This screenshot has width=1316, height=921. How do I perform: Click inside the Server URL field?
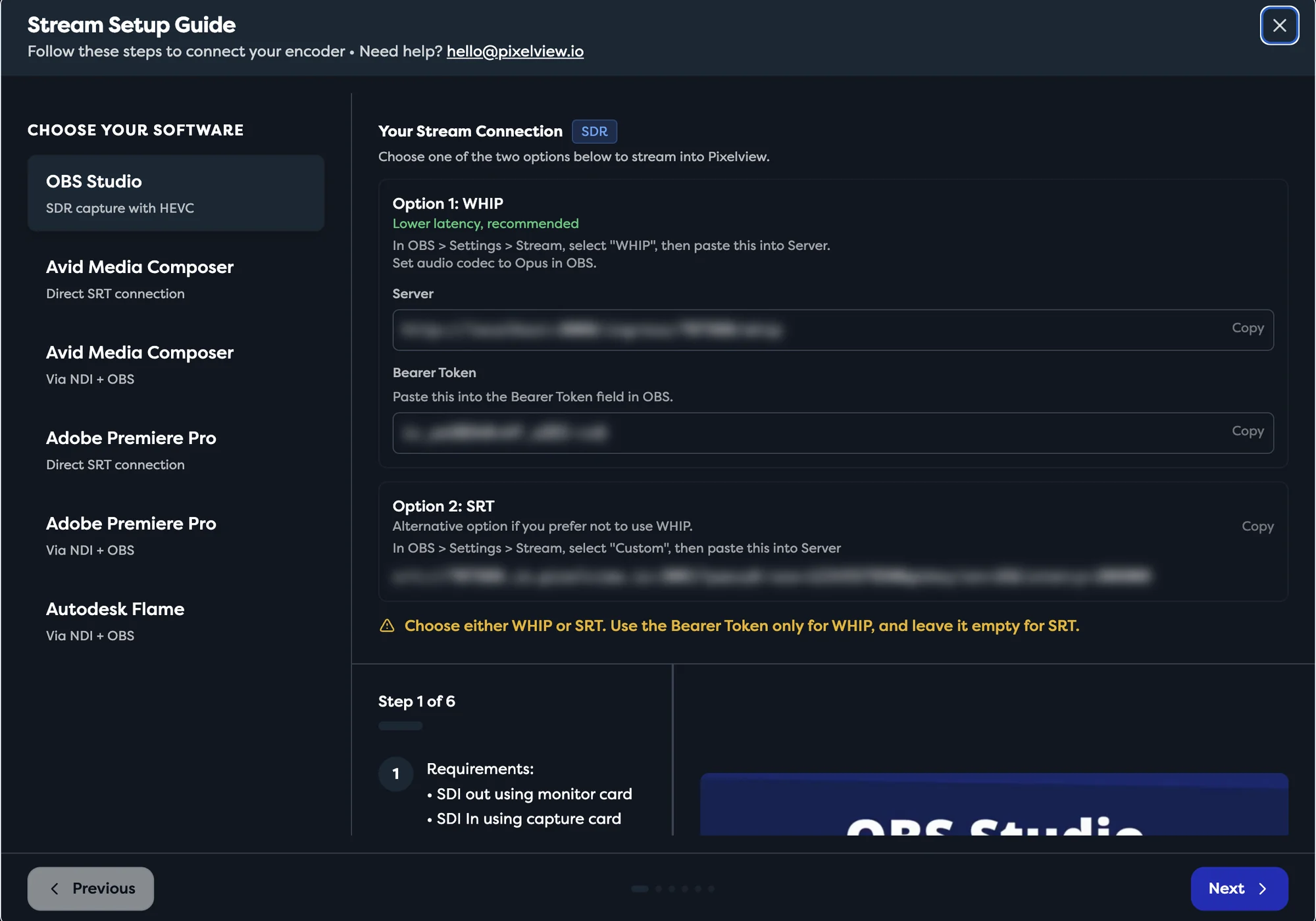(x=833, y=330)
